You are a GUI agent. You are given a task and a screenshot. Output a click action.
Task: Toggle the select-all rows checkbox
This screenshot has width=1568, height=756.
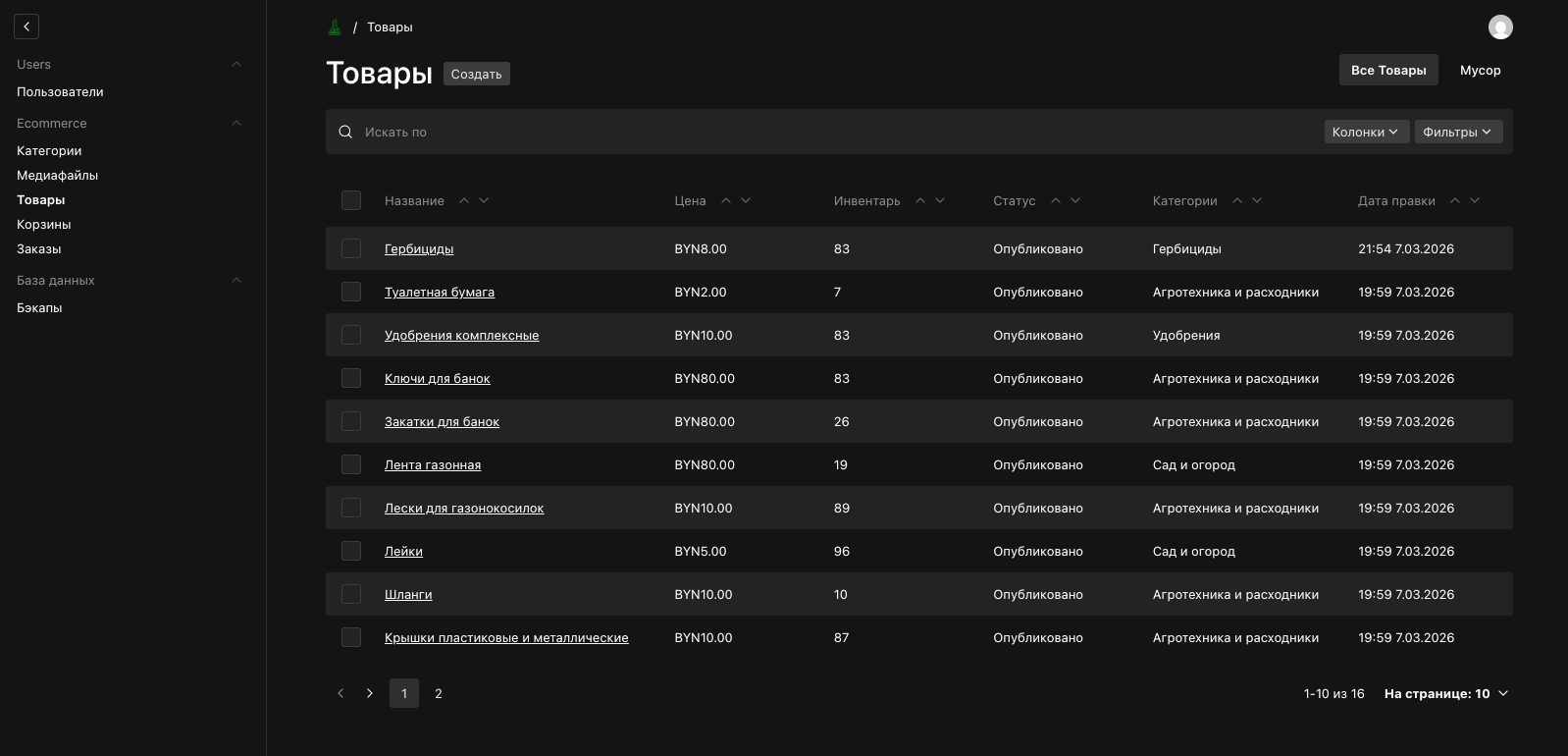tap(351, 200)
